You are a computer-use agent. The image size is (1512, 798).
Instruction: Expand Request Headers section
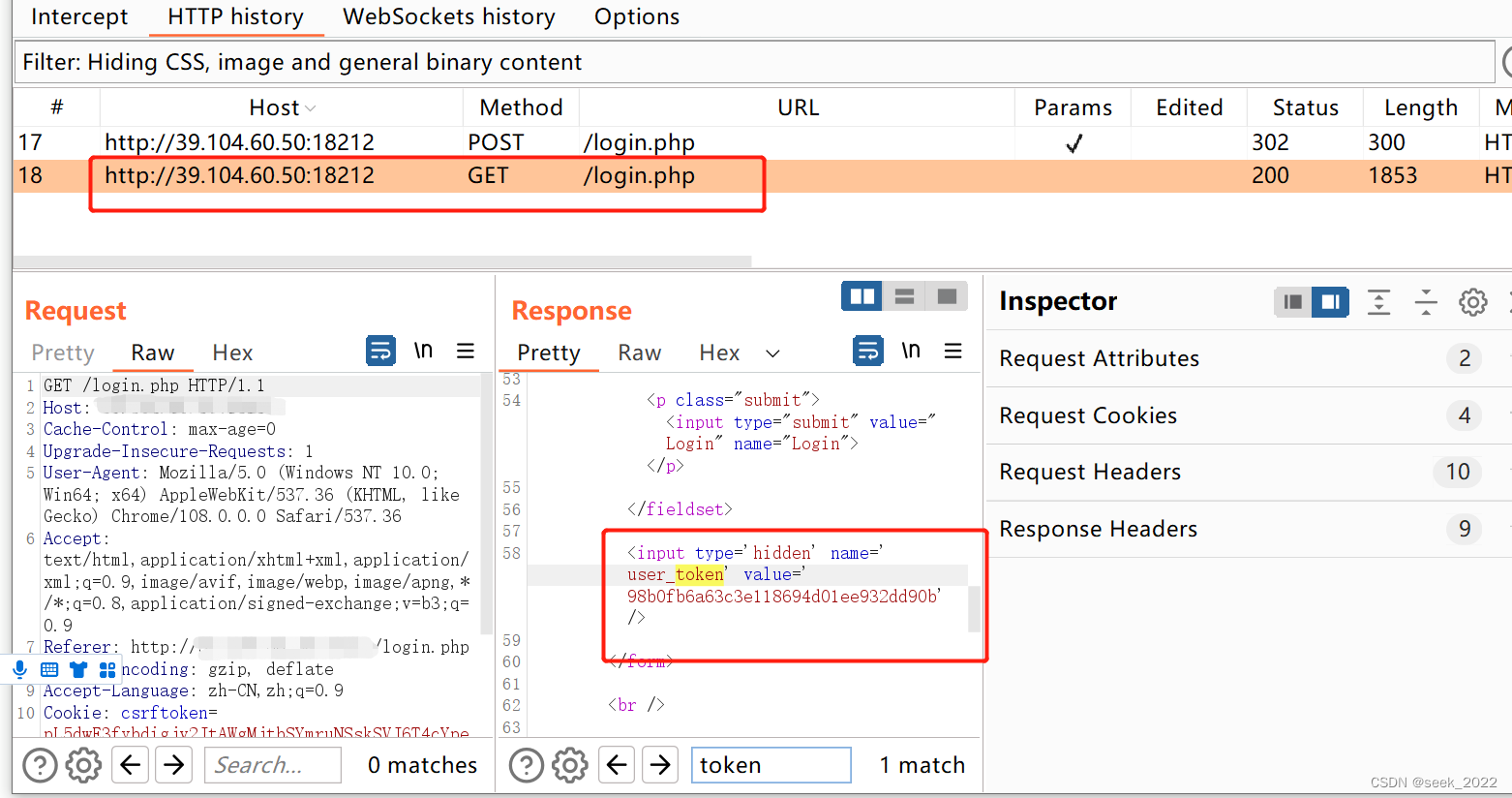(1249, 472)
